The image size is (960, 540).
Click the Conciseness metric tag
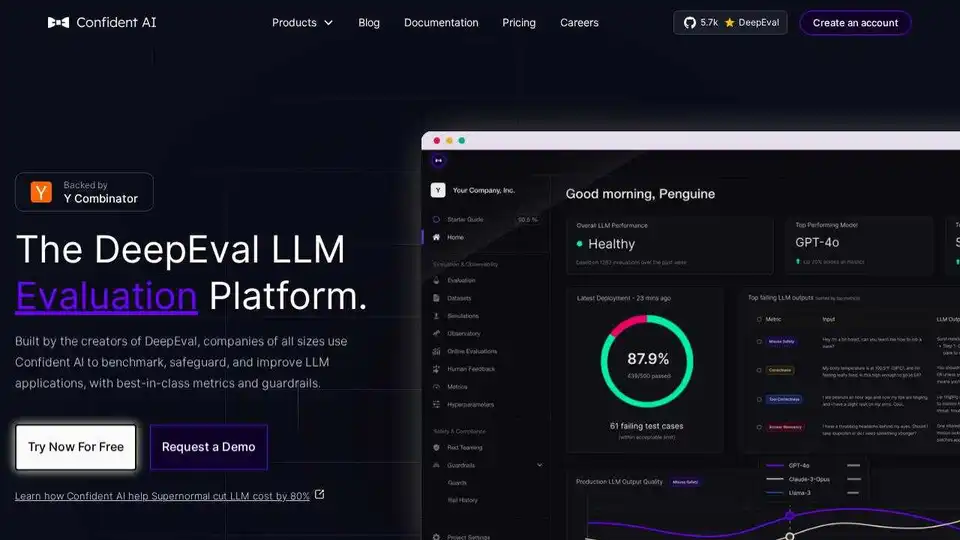780,370
